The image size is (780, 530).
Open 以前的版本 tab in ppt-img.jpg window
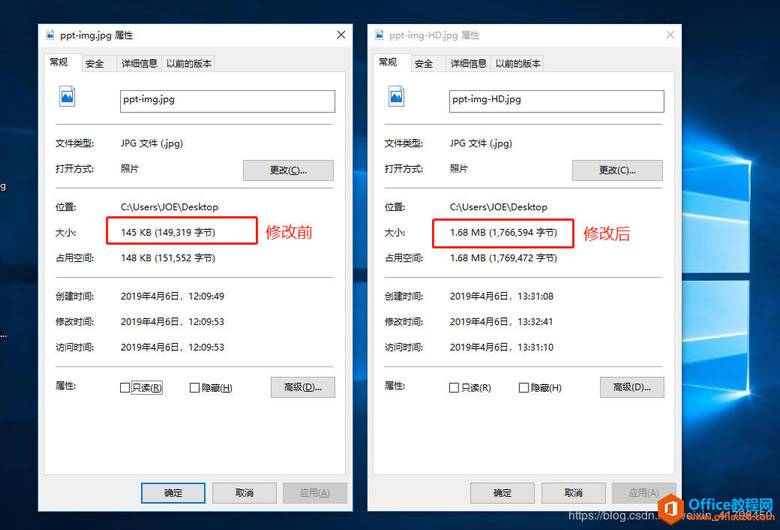[189, 64]
